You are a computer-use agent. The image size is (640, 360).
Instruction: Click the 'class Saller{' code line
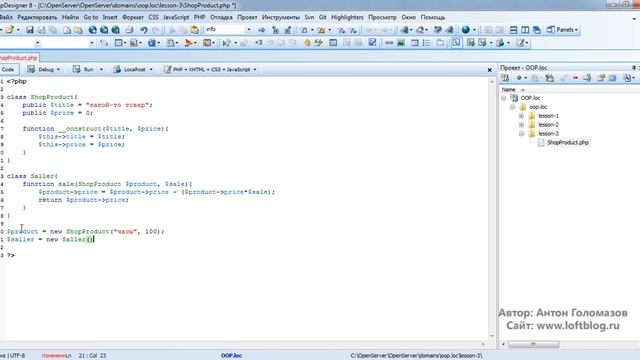tap(32, 176)
